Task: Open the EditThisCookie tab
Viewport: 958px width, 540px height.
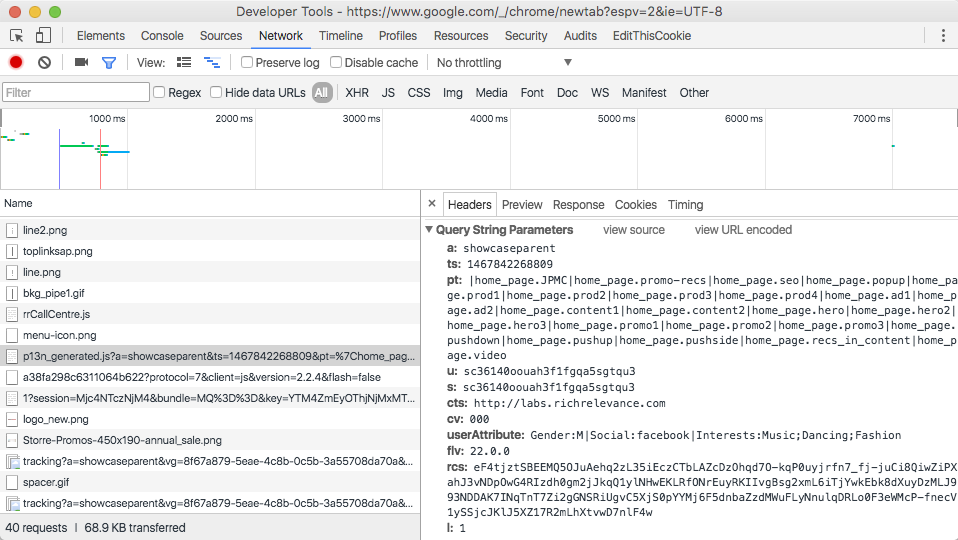Action: click(652, 36)
